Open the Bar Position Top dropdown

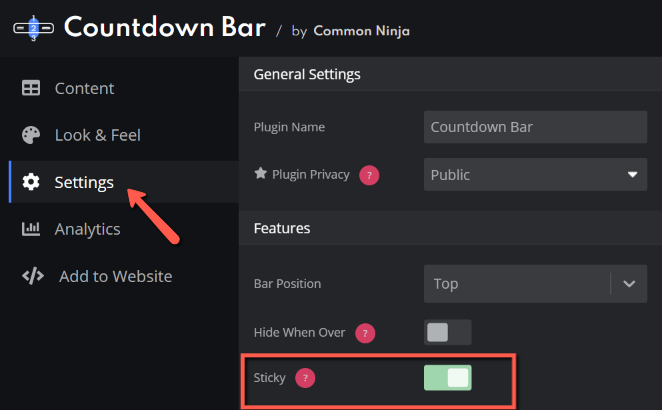(535, 284)
